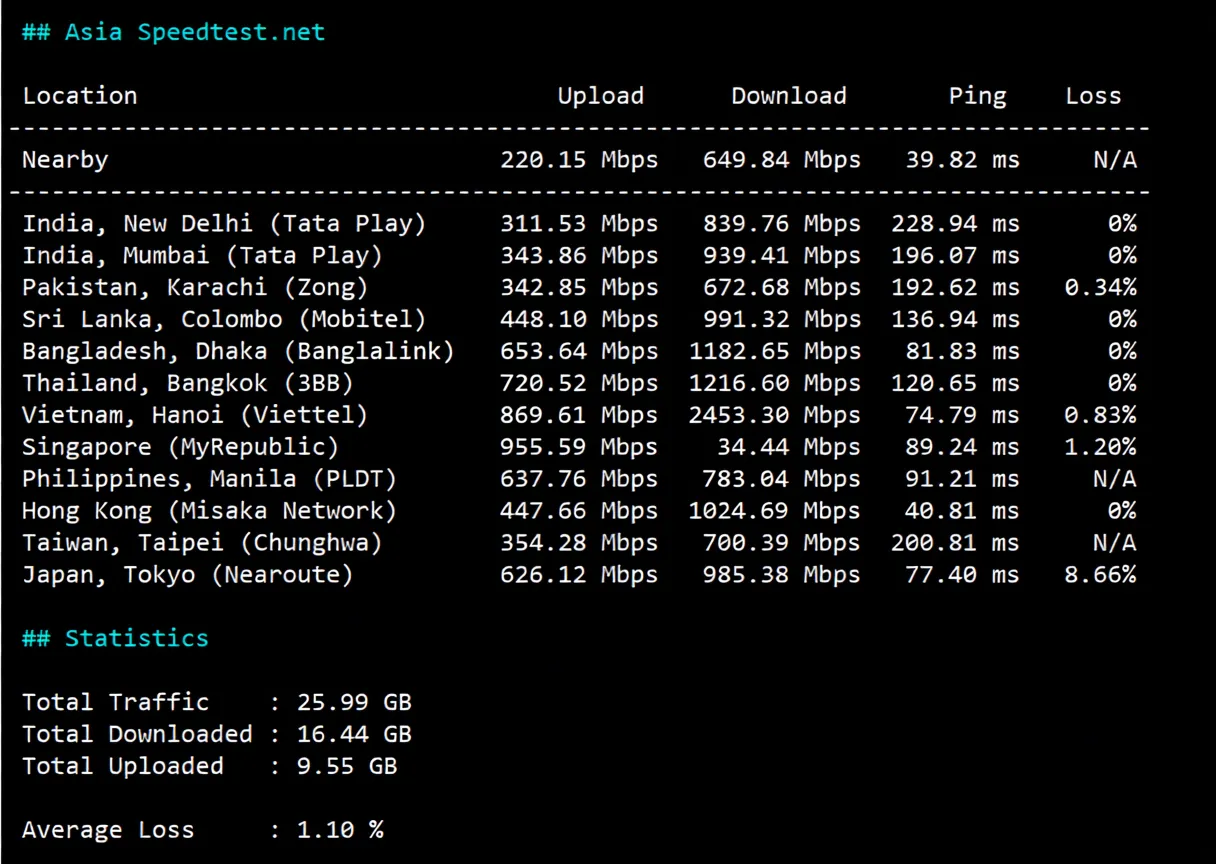This screenshot has width=1216, height=864.
Task: Select the Location column header
Action: coord(79,95)
